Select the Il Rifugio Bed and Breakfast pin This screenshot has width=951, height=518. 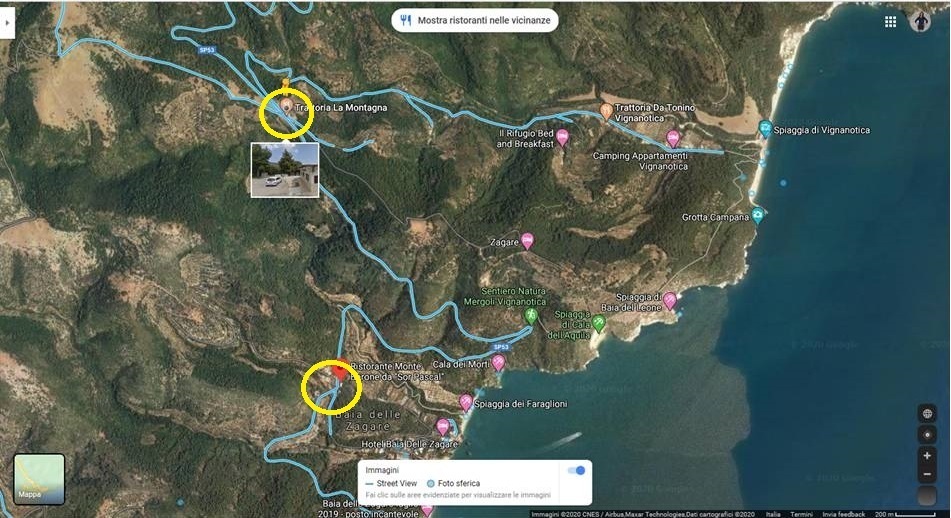tap(562, 137)
